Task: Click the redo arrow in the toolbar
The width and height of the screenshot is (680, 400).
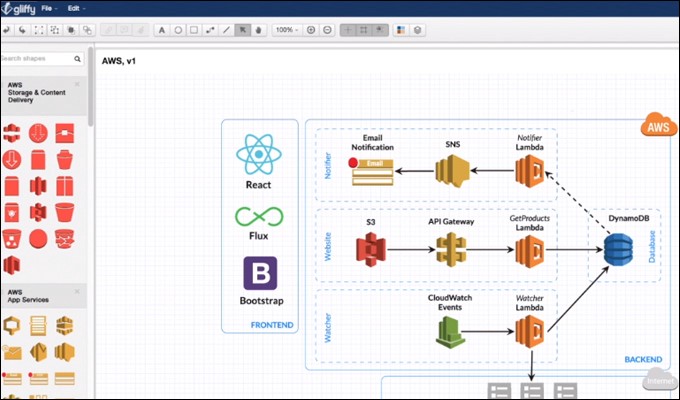Action: (x=23, y=30)
